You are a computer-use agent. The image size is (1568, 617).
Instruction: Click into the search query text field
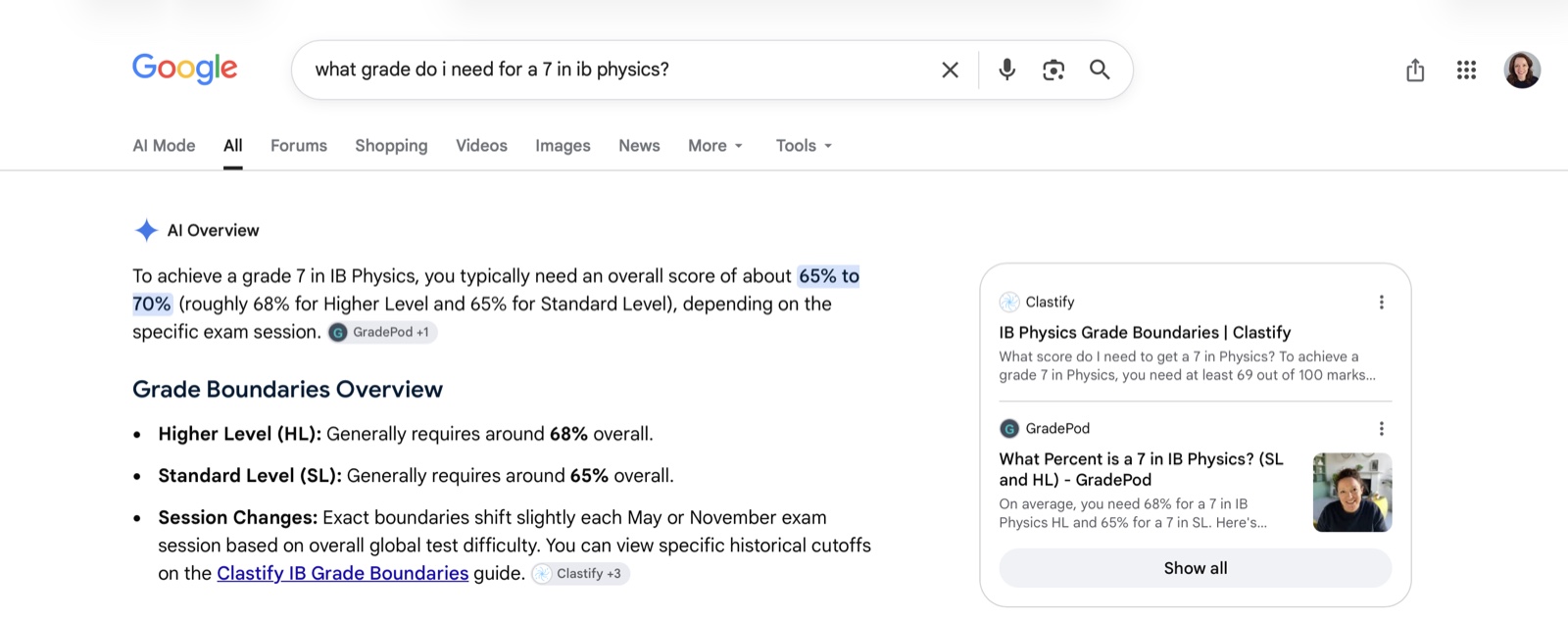617,70
